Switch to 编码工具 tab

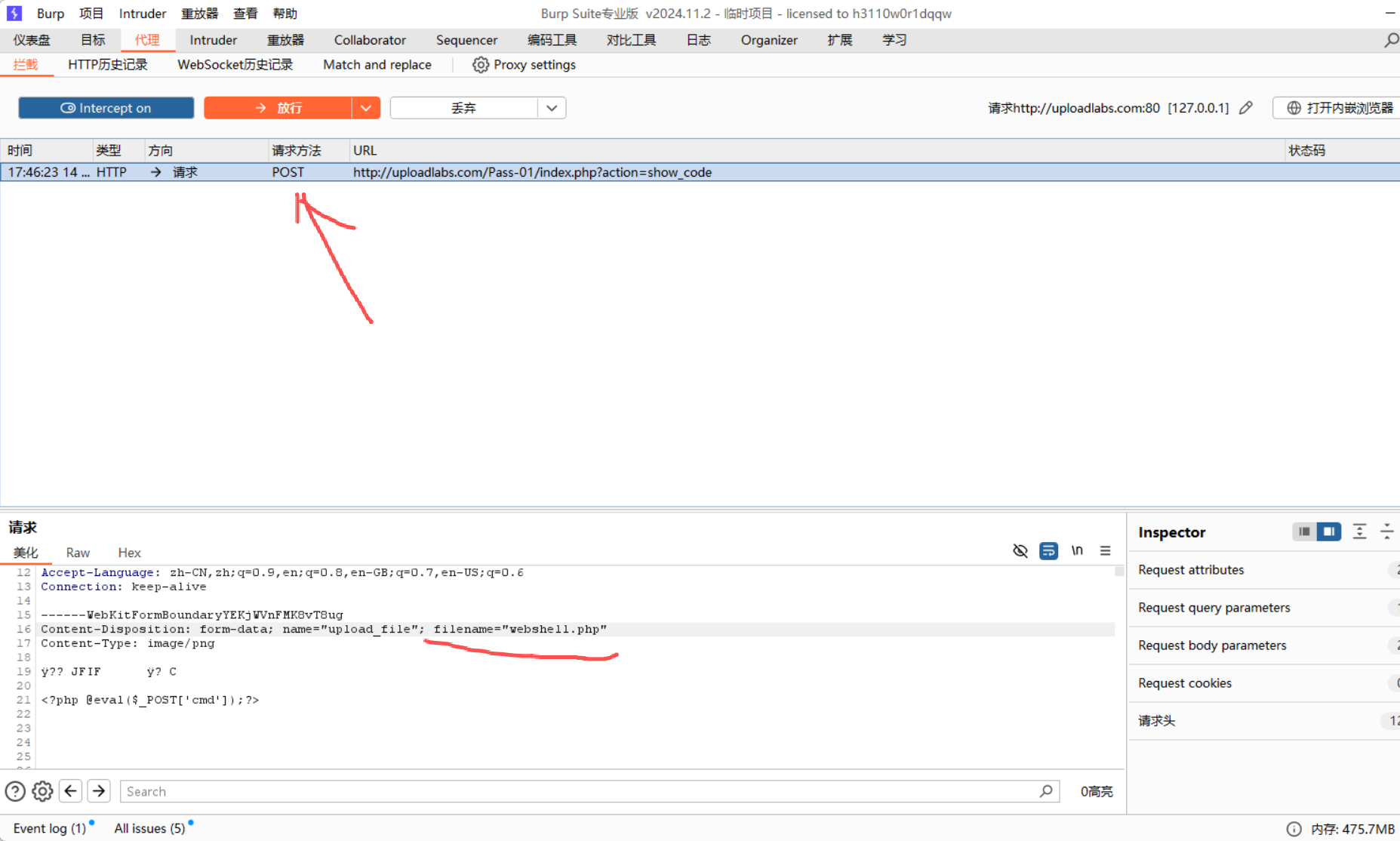(552, 40)
